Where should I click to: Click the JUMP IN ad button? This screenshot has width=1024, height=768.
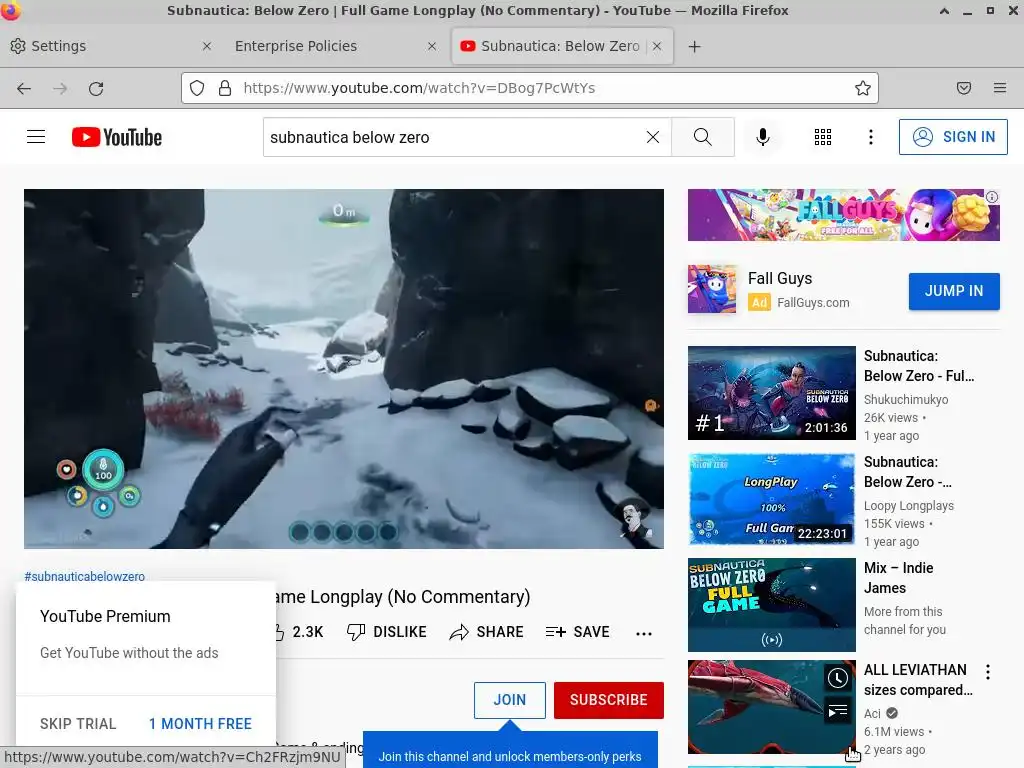point(954,291)
